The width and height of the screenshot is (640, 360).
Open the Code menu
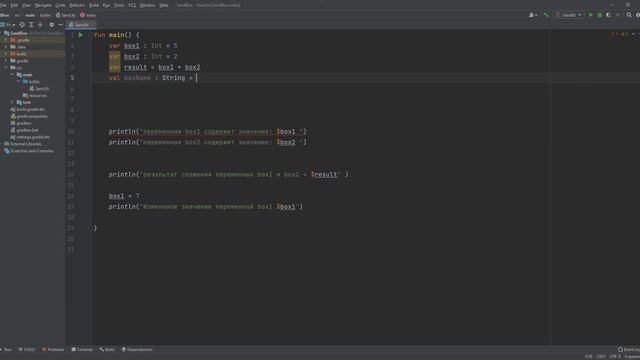[x=60, y=5]
